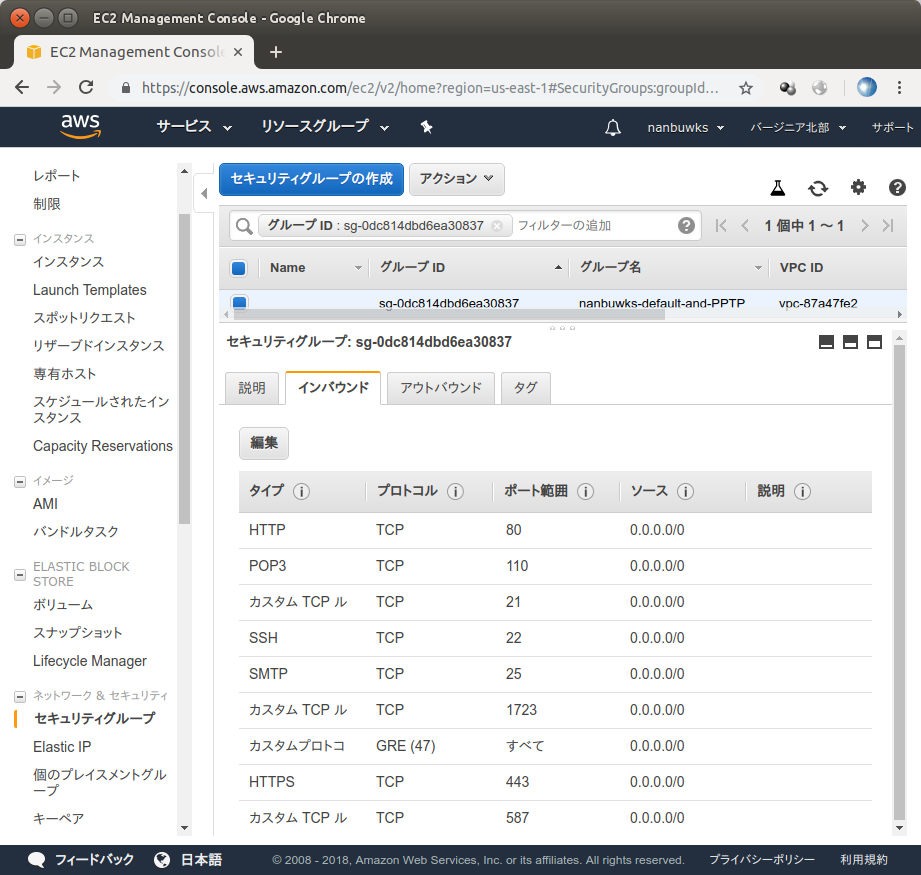Viewport: 921px width, 875px height.
Task: Open console settings via the gear icon
Action: 857,188
